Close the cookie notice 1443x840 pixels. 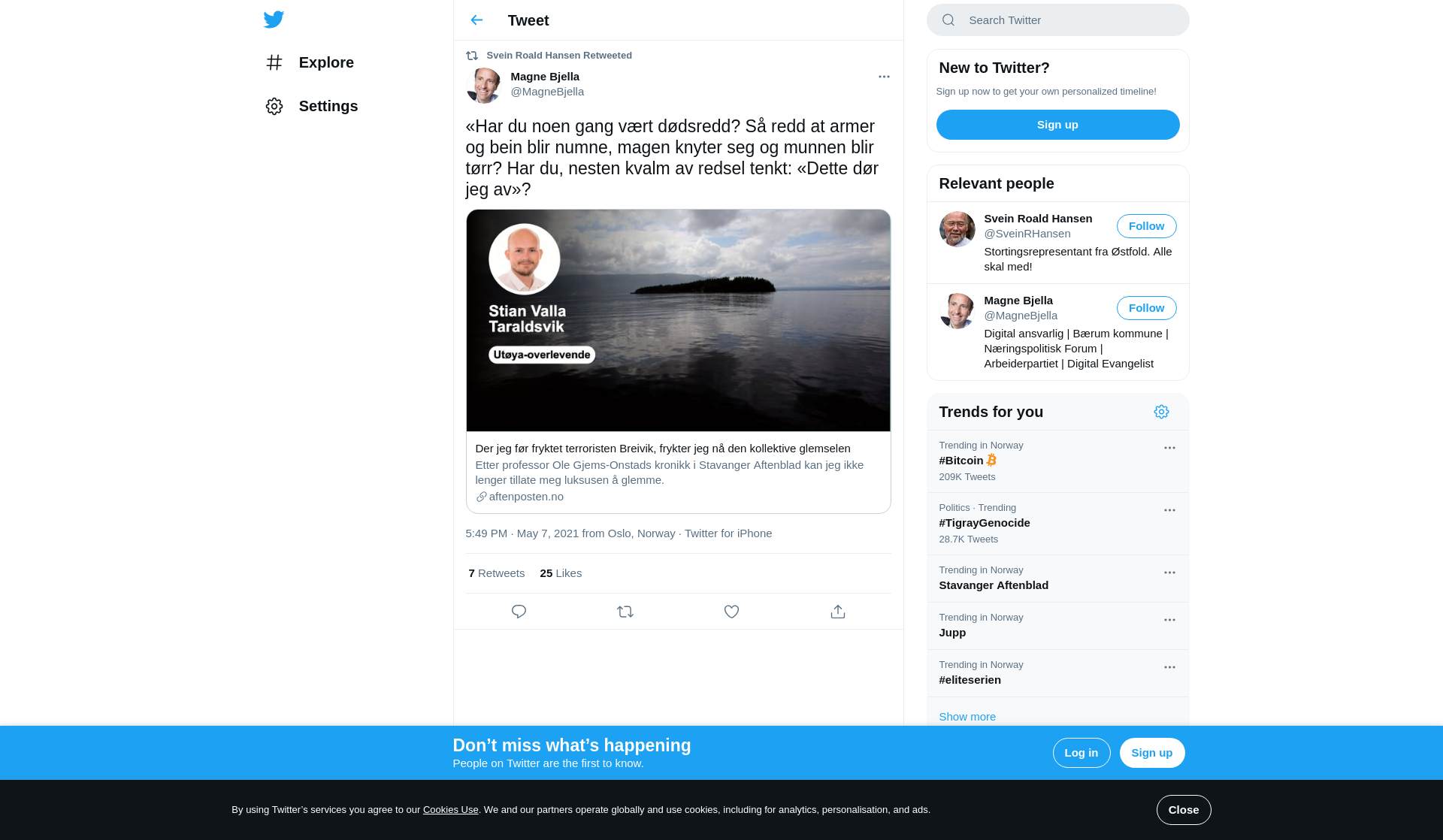pos(1183,810)
